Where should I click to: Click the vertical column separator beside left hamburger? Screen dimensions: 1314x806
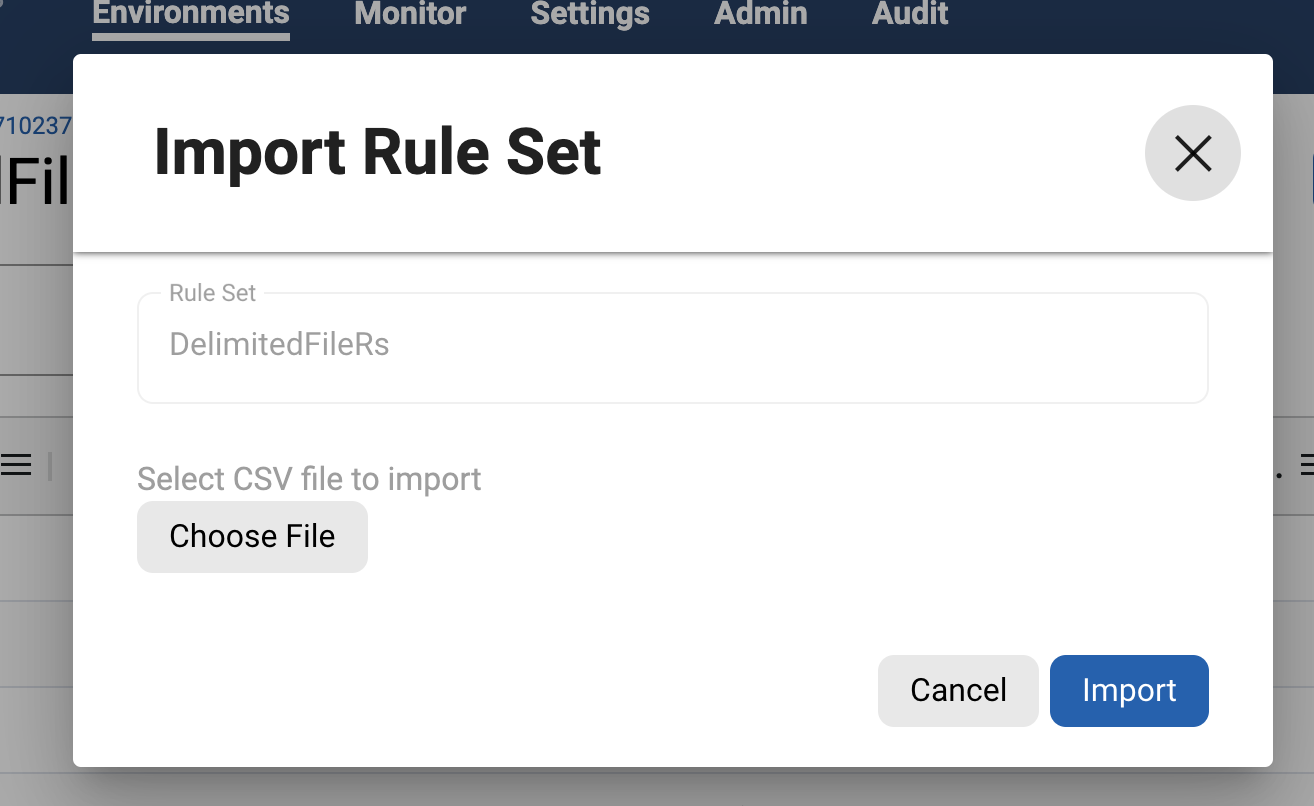click(50, 465)
